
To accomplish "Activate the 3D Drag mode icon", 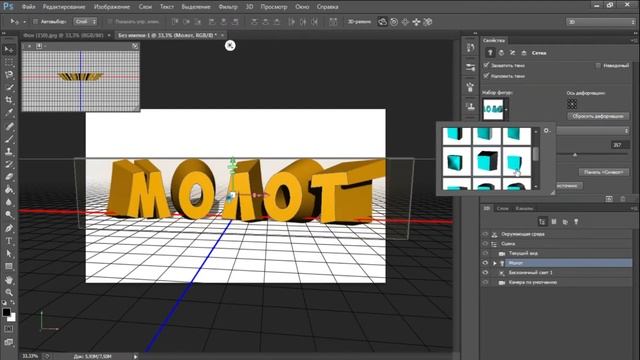I will 405,22.
